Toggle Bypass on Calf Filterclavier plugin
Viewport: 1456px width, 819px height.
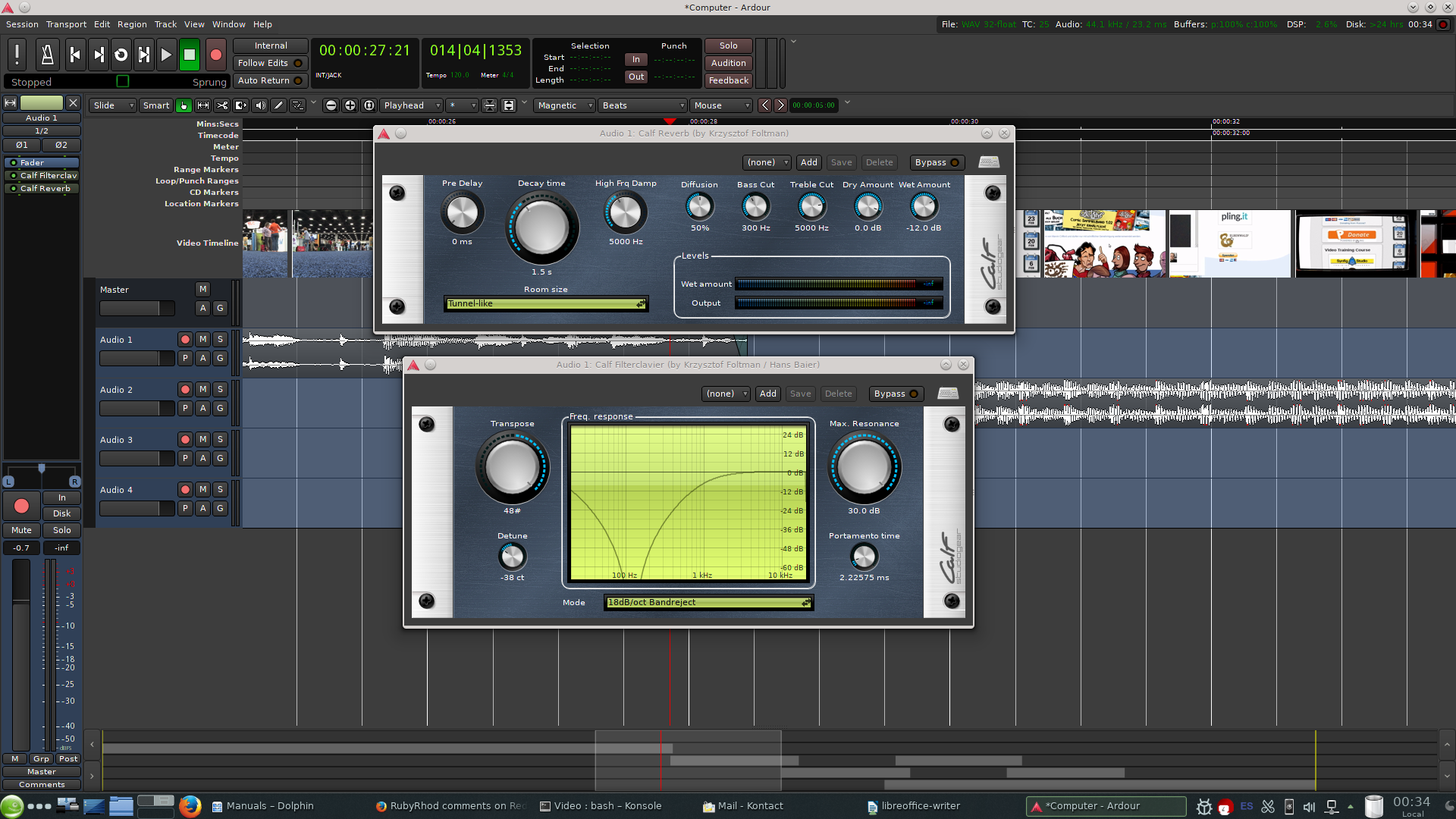coord(893,393)
